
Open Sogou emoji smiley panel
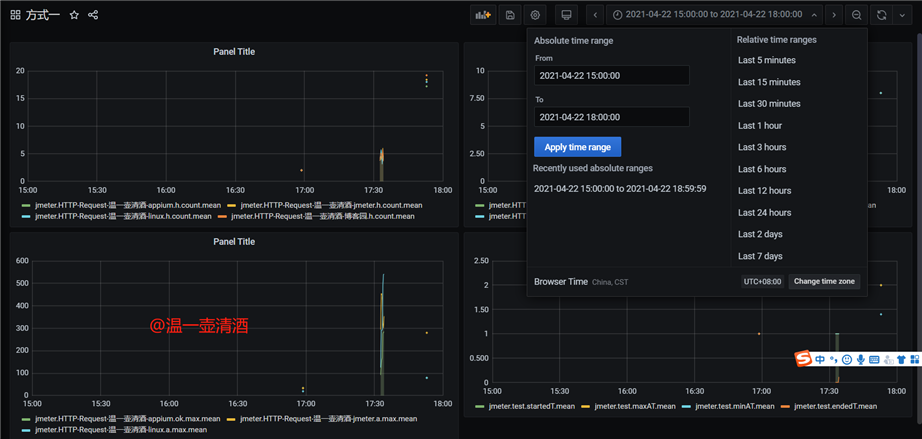pos(847,359)
